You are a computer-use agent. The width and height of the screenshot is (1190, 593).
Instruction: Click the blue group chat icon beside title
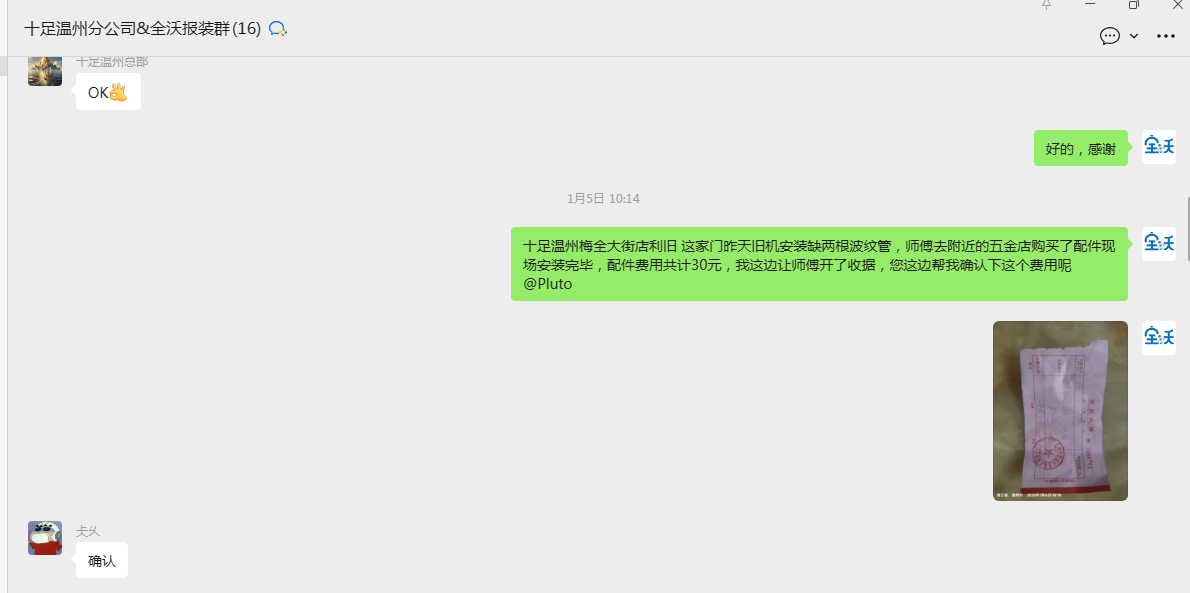pyautogui.click(x=278, y=29)
